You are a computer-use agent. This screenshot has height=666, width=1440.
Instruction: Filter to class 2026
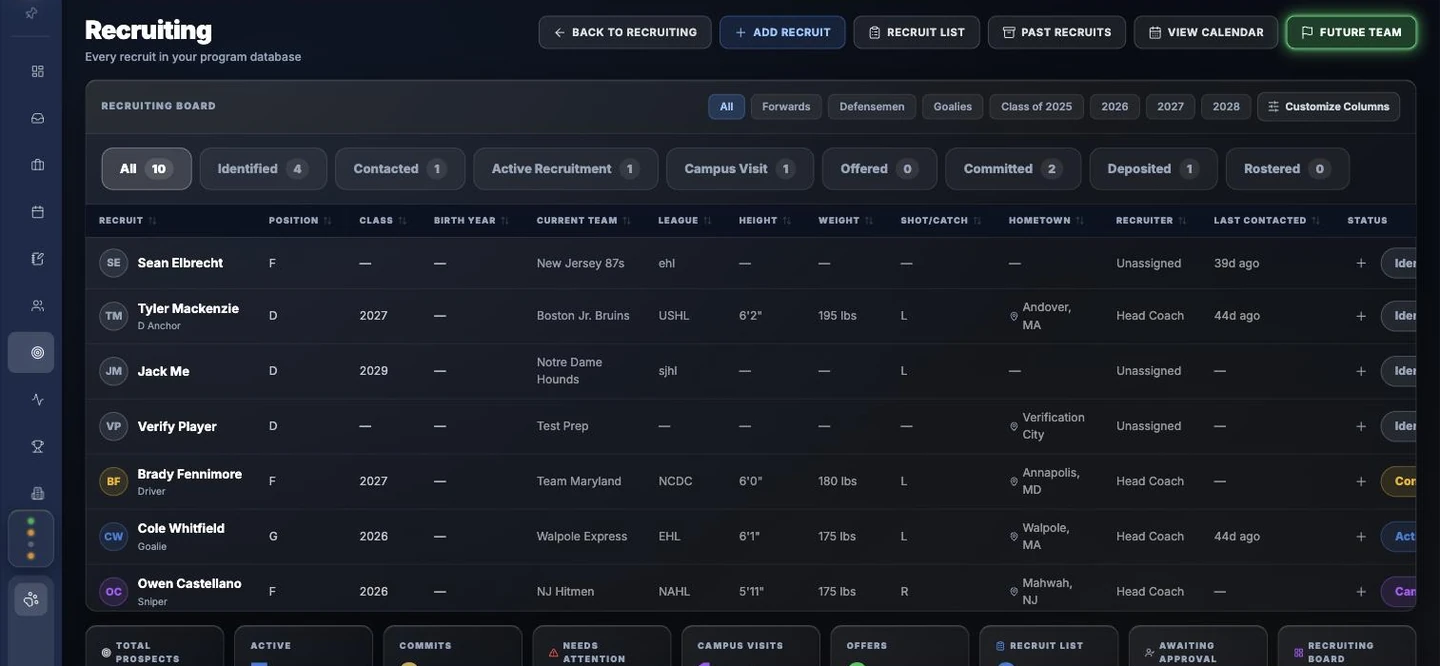pyautogui.click(x=1115, y=107)
